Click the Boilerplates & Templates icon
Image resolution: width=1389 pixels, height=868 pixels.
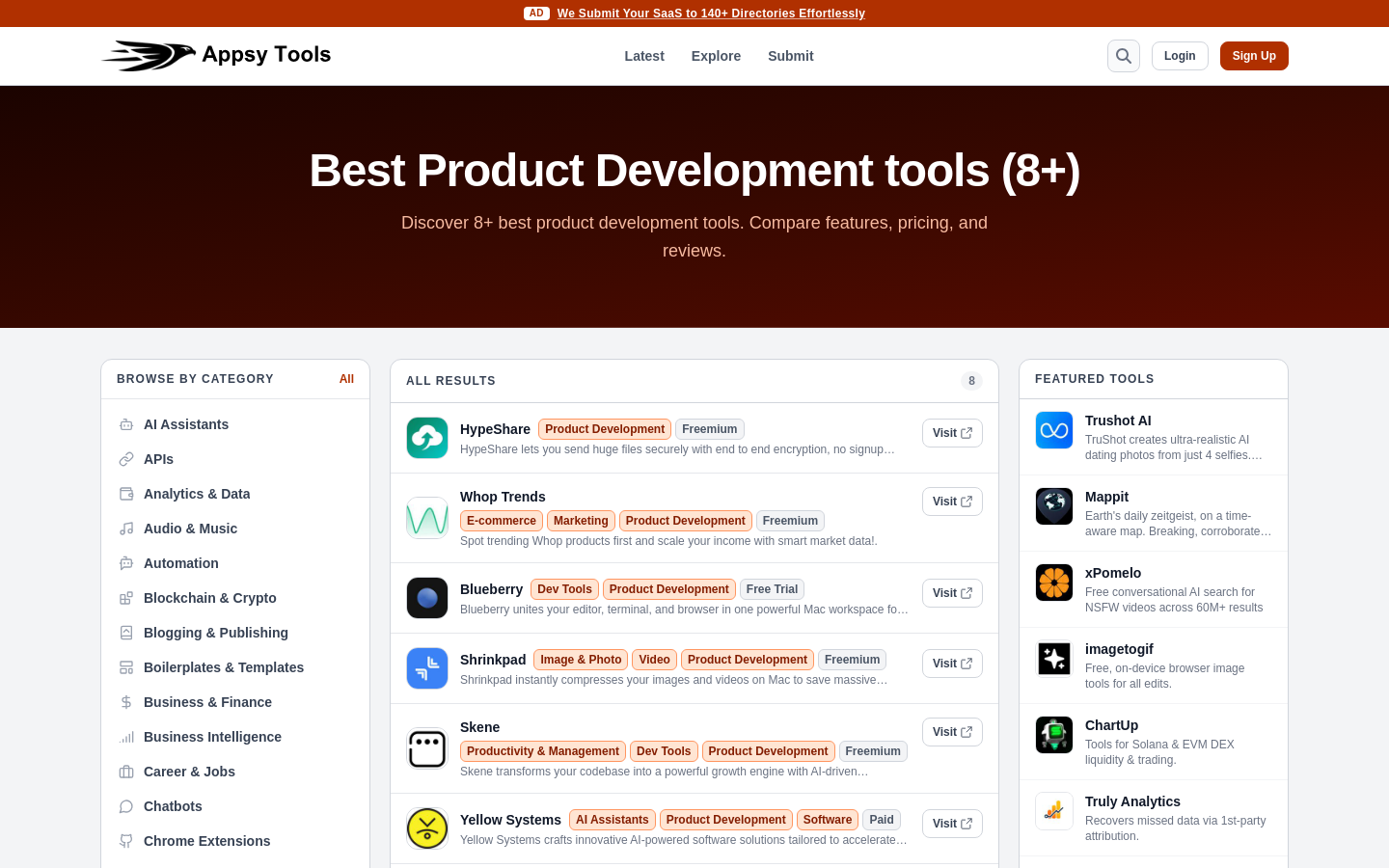126,667
